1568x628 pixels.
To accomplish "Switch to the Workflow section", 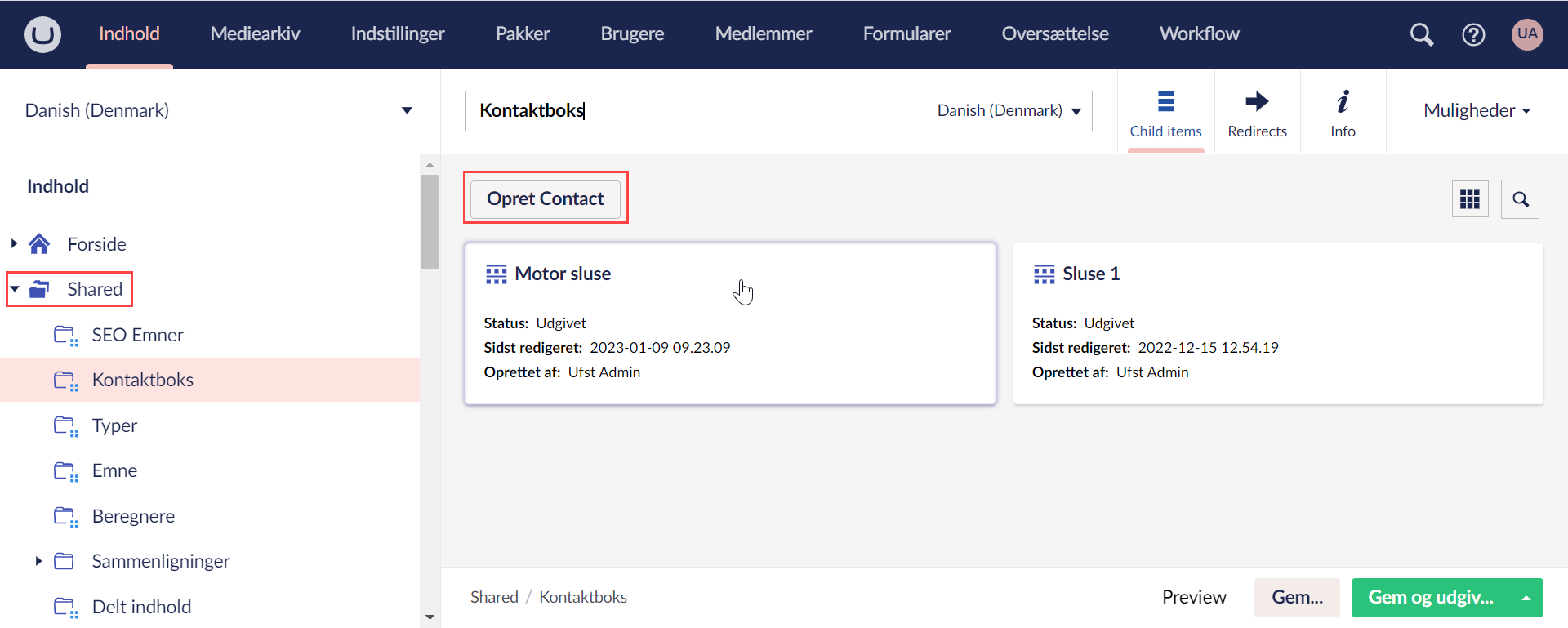I will coord(1199,34).
